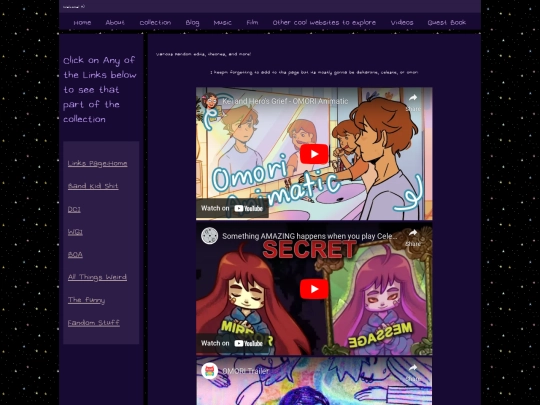Click the 'Welcome' text in top bar
The height and width of the screenshot is (405, 540).
pyautogui.click(x=74, y=7)
